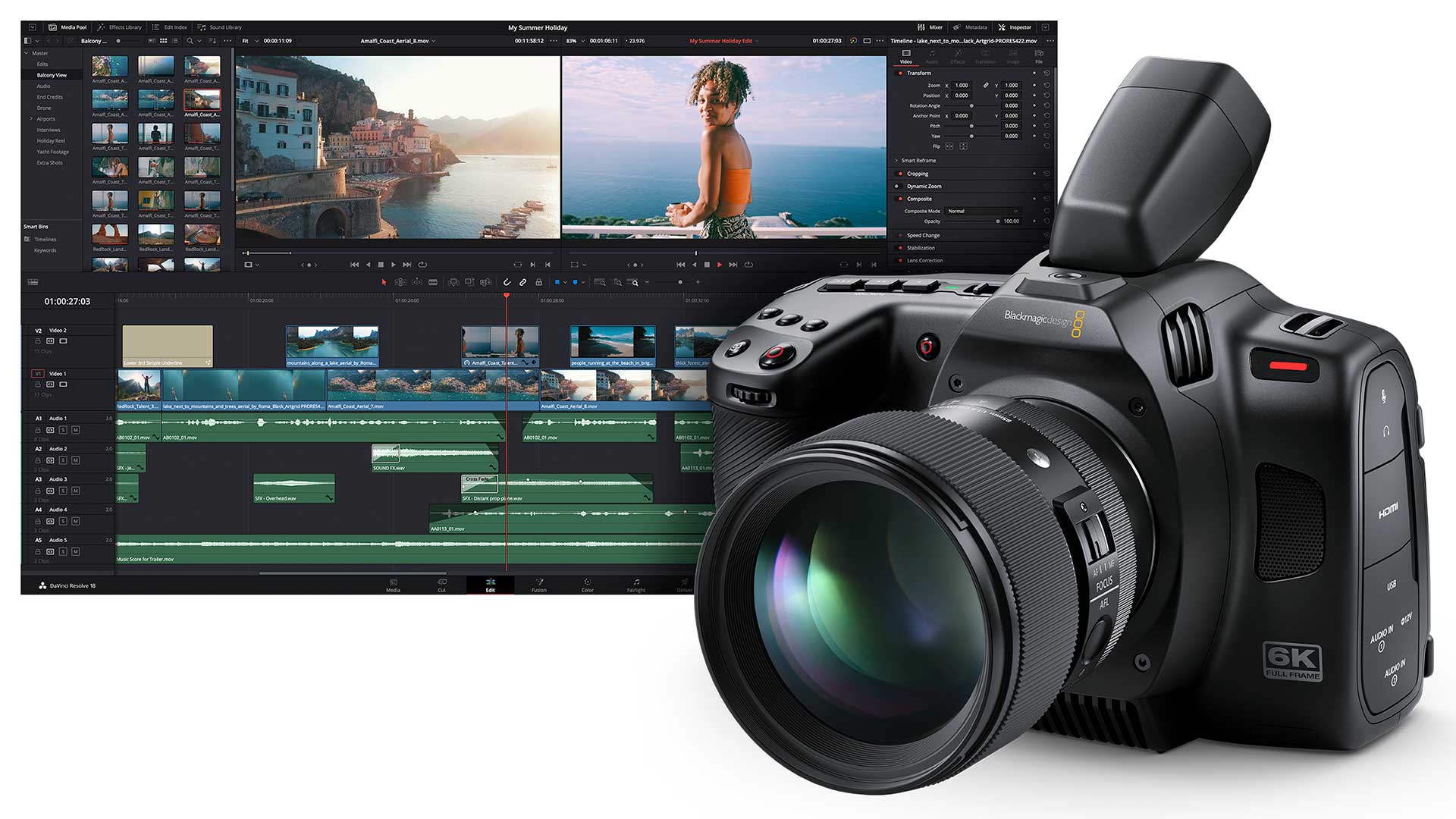The width and height of the screenshot is (1456, 819).
Task: Click the custom zoom icon
Action: (x=634, y=282)
